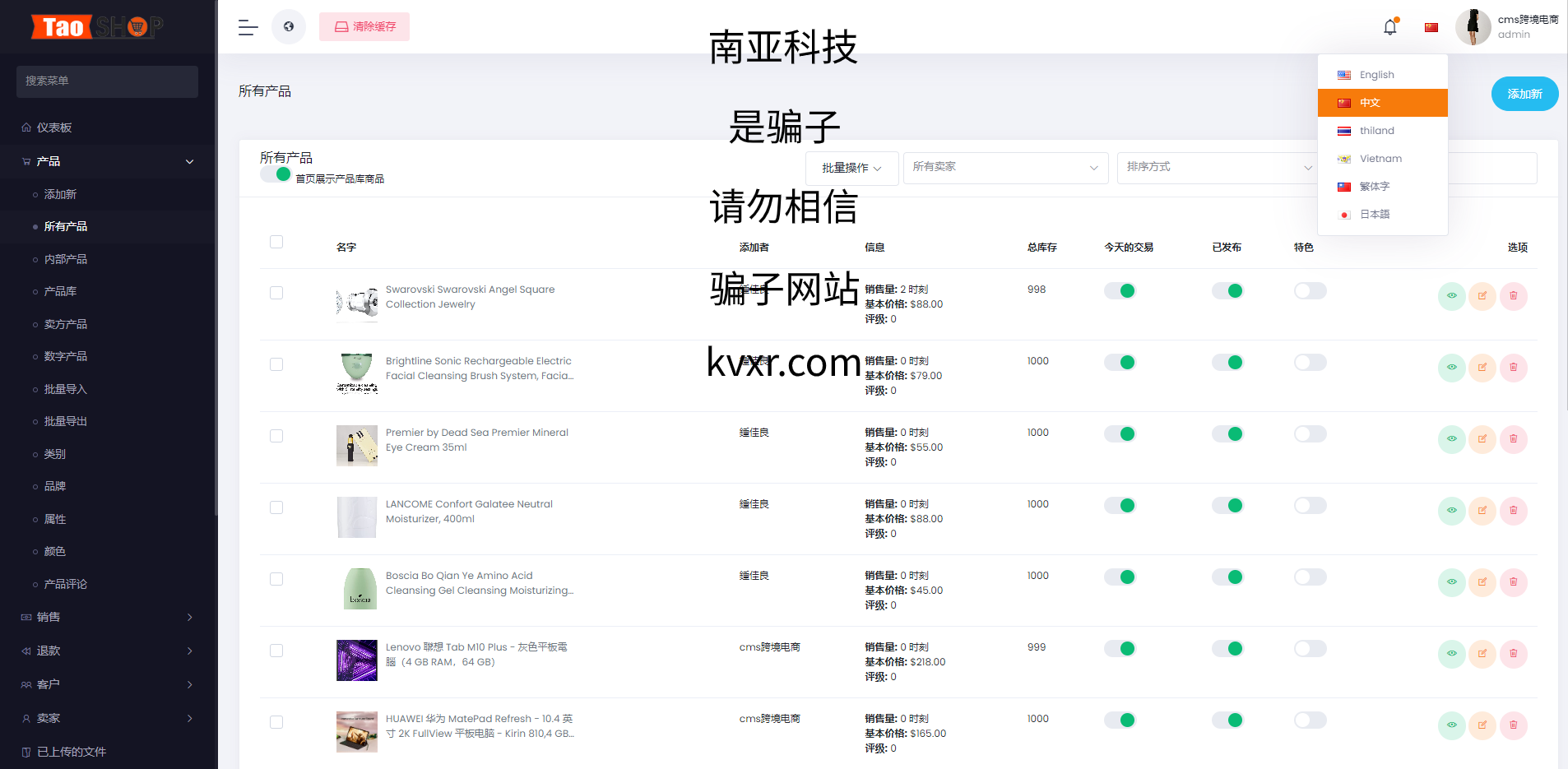Delete the LANCOME Confort Galatee product
Screen dimensions: 1568x769
pyautogui.click(x=1514, y=511)
